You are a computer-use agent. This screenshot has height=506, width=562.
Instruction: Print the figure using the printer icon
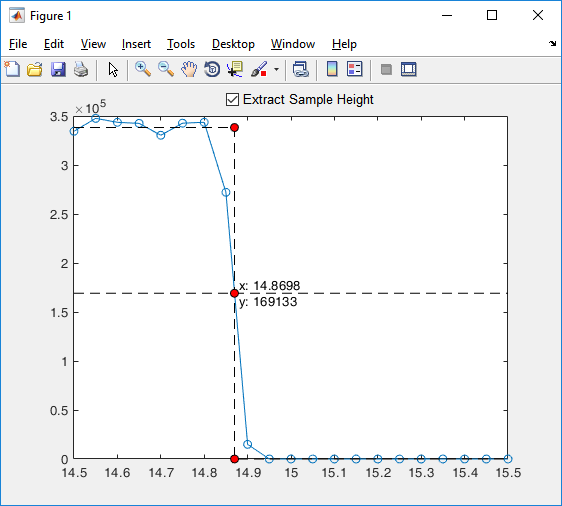[x=81, y=69]
